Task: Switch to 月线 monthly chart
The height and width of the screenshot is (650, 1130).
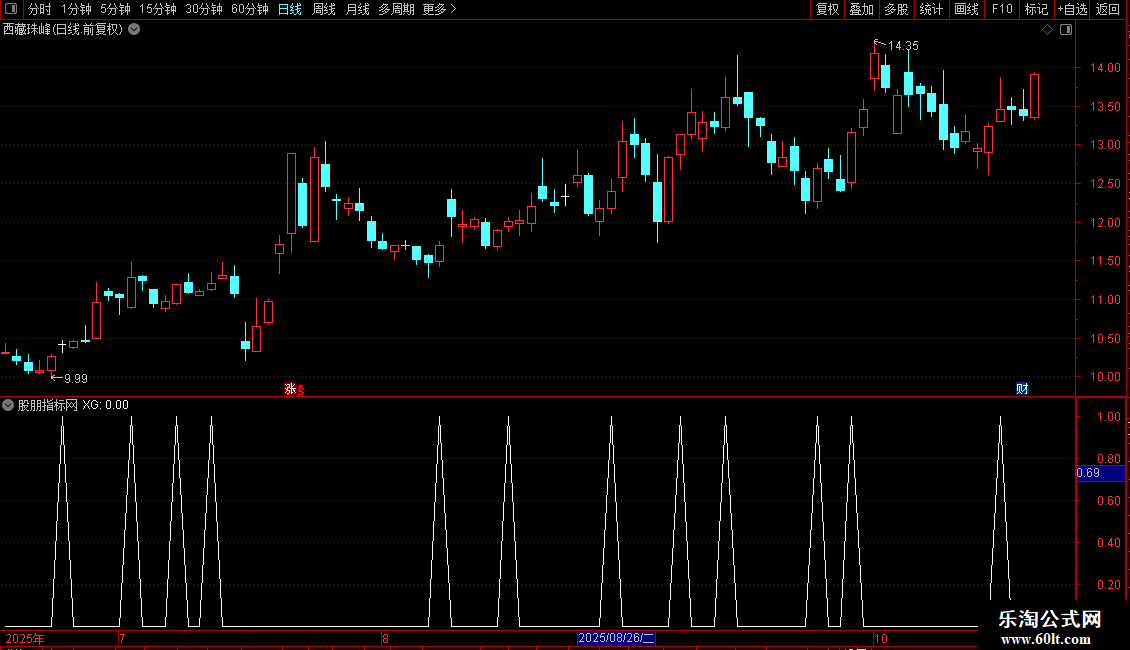Action: (357, 9)
